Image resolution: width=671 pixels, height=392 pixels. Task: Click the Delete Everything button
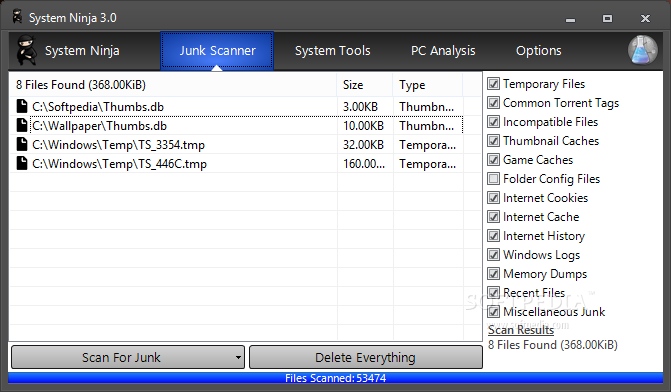click(365, 357)
